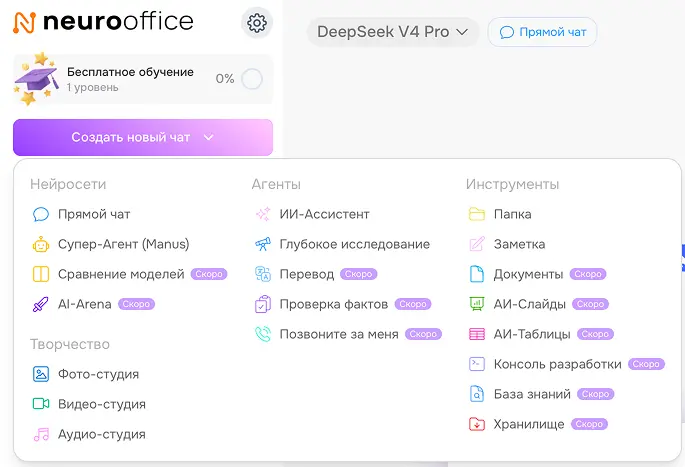The image size is (685, 467).
Task: Click the neurooffice logo
Action: 103,22
